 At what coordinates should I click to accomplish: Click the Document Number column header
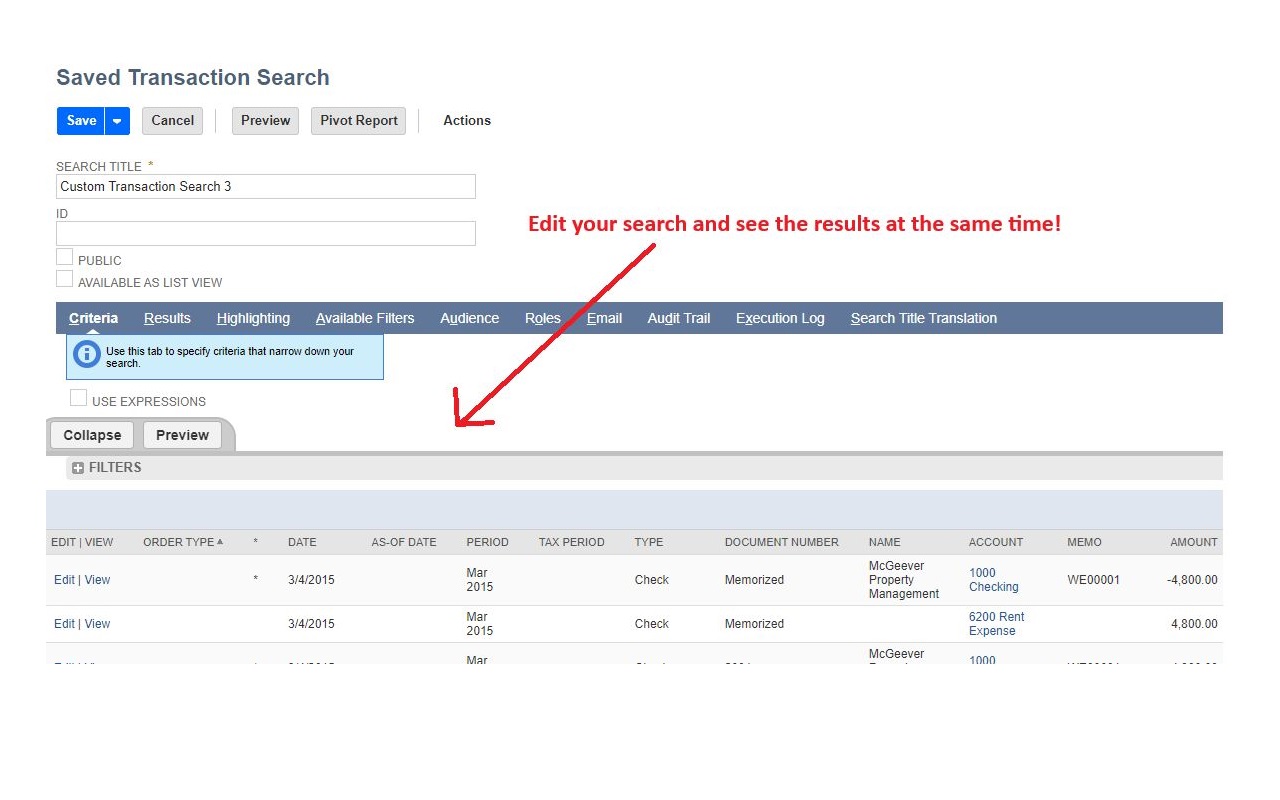pyautogui.click(x=782, y=542)
